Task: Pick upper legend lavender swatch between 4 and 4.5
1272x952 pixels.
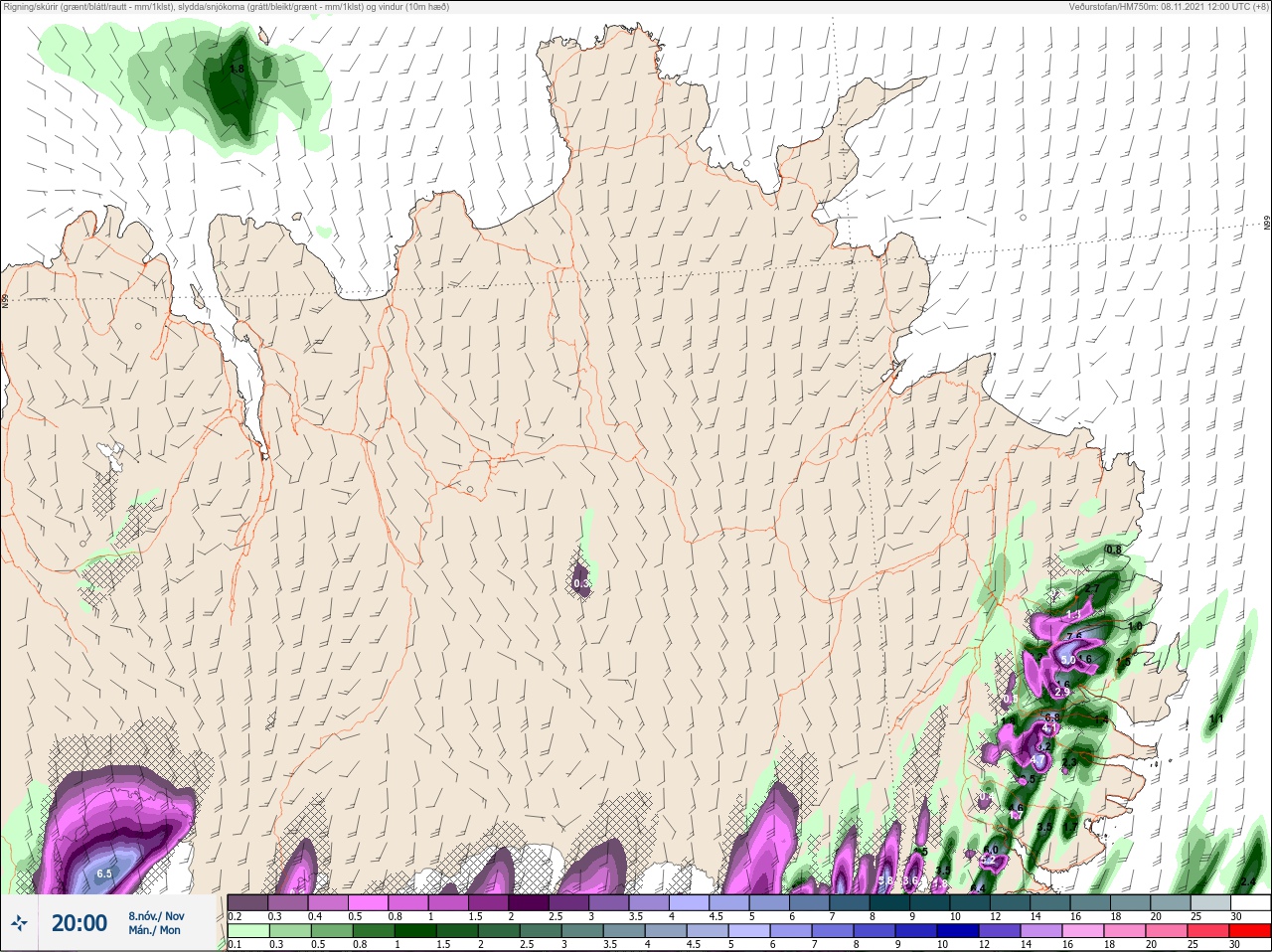Action: point(690,902)
